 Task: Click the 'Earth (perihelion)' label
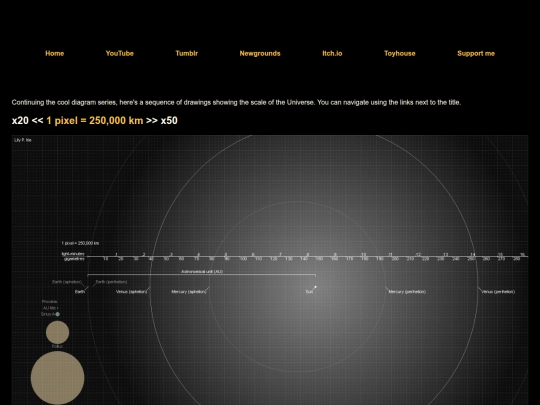111,282
